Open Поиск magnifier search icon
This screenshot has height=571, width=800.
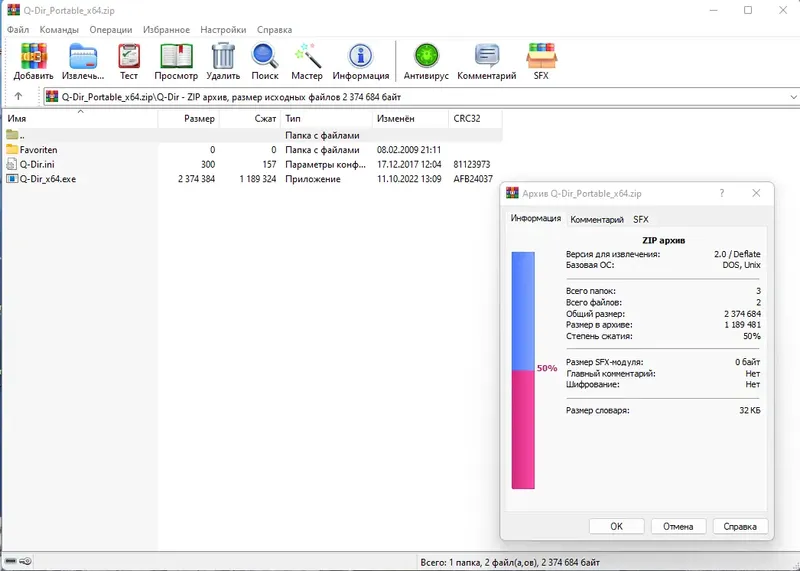pyautogui.click(x=265, y=56)
